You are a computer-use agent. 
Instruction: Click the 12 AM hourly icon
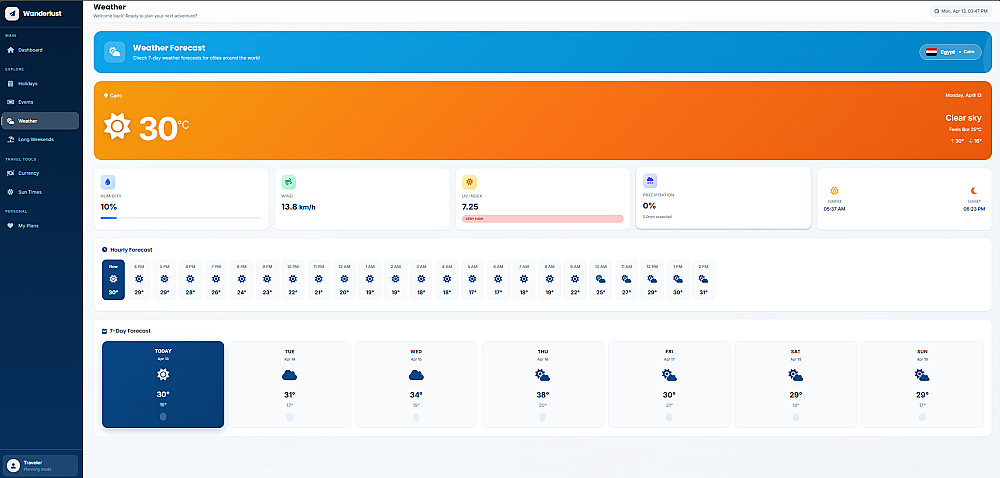click(x=344, y=279)
